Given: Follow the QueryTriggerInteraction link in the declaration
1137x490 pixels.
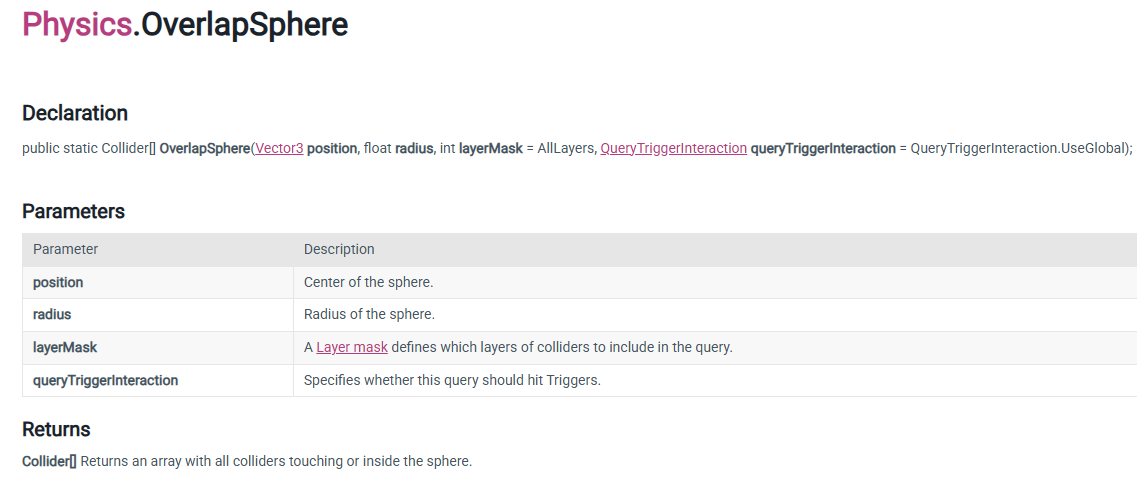Looking at the screenshot, I should click(673, 148).
